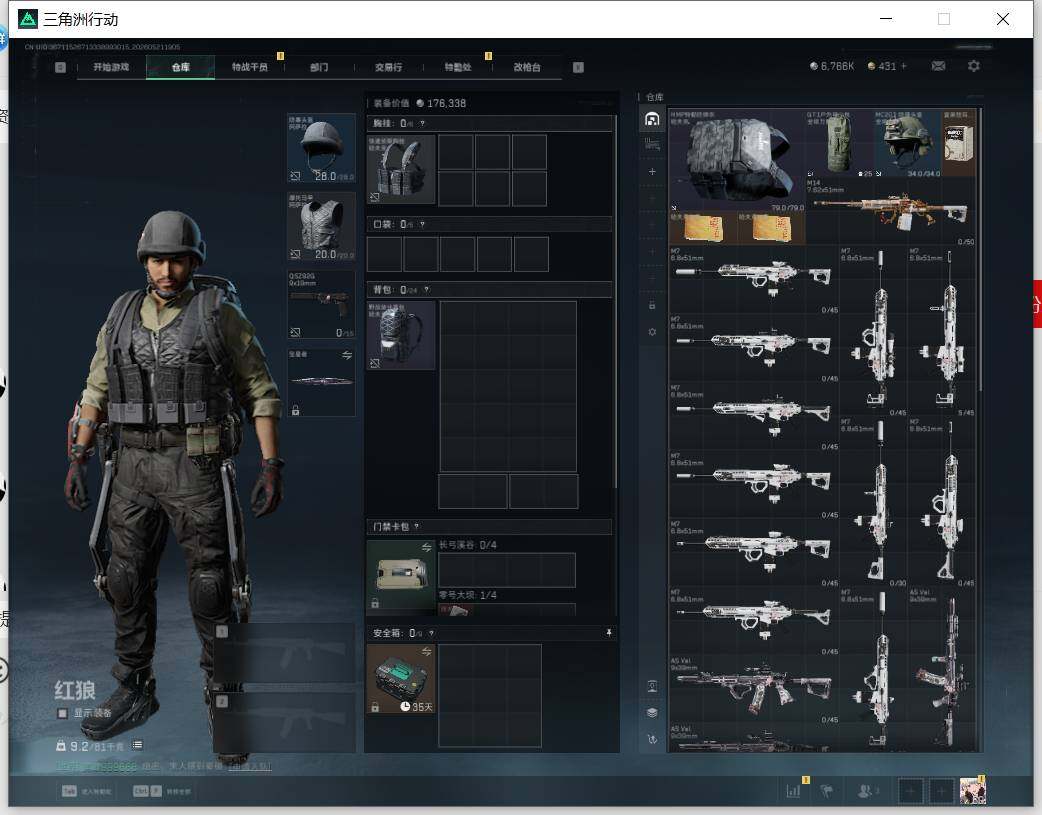Toggle the 显示装备 checkbox
1042x815 pixels.
coord(62,713)
